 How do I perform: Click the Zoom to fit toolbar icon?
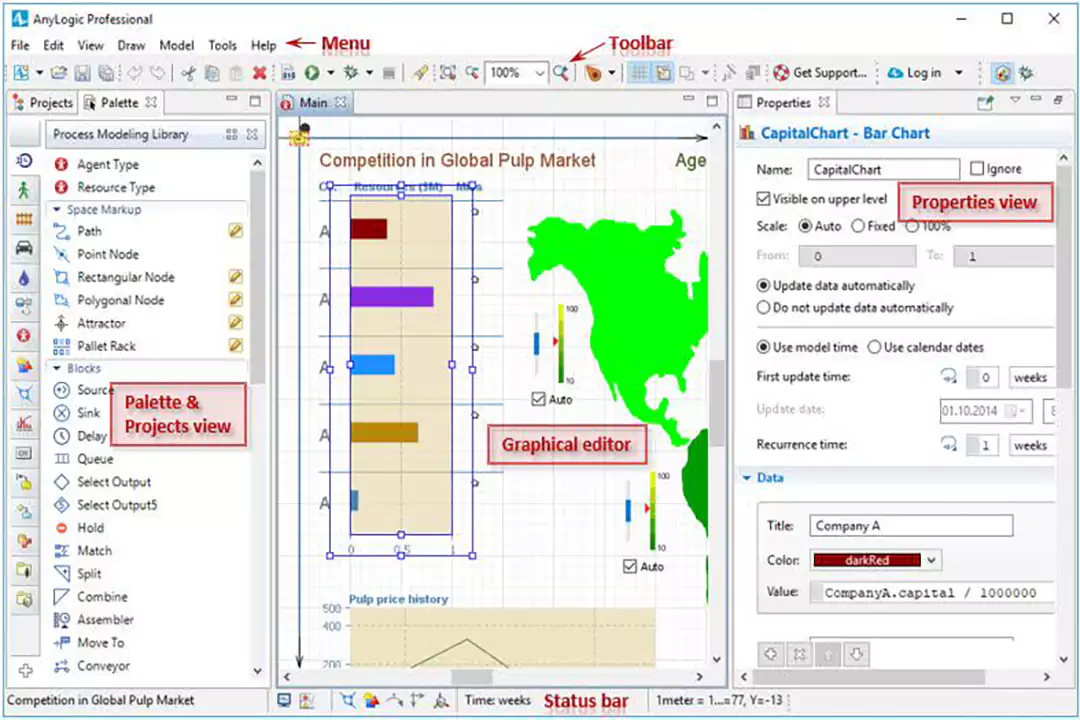pos(448,72)
